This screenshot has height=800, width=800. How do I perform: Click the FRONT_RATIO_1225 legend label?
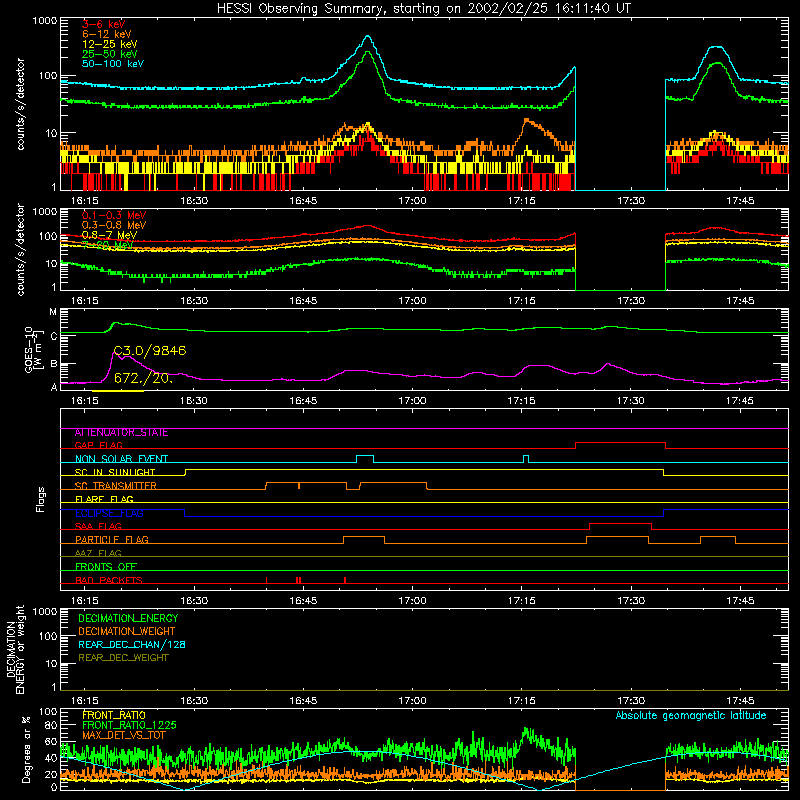pyautogui.click(x=129, y=725)
